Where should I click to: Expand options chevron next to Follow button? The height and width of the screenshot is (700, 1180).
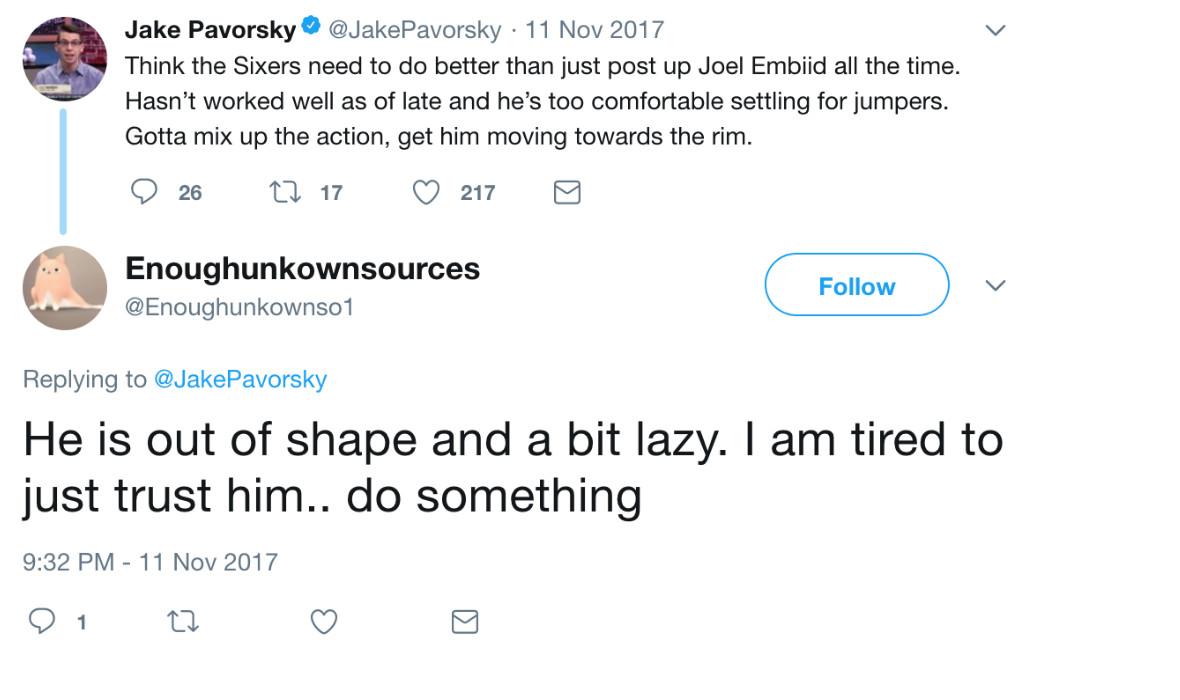pyautogui.click(x=994, y=286)
